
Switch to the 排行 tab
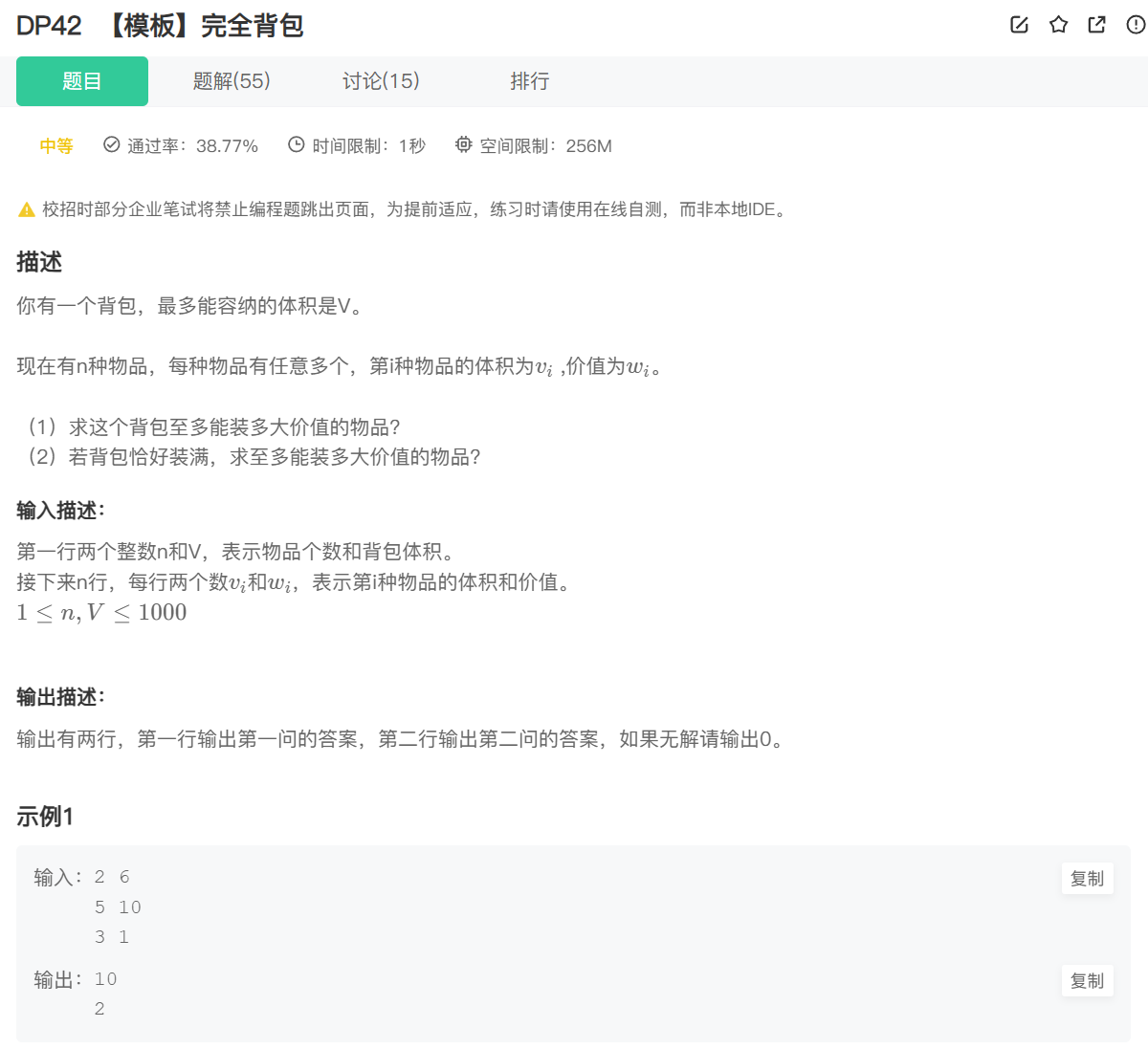point(530,81)
